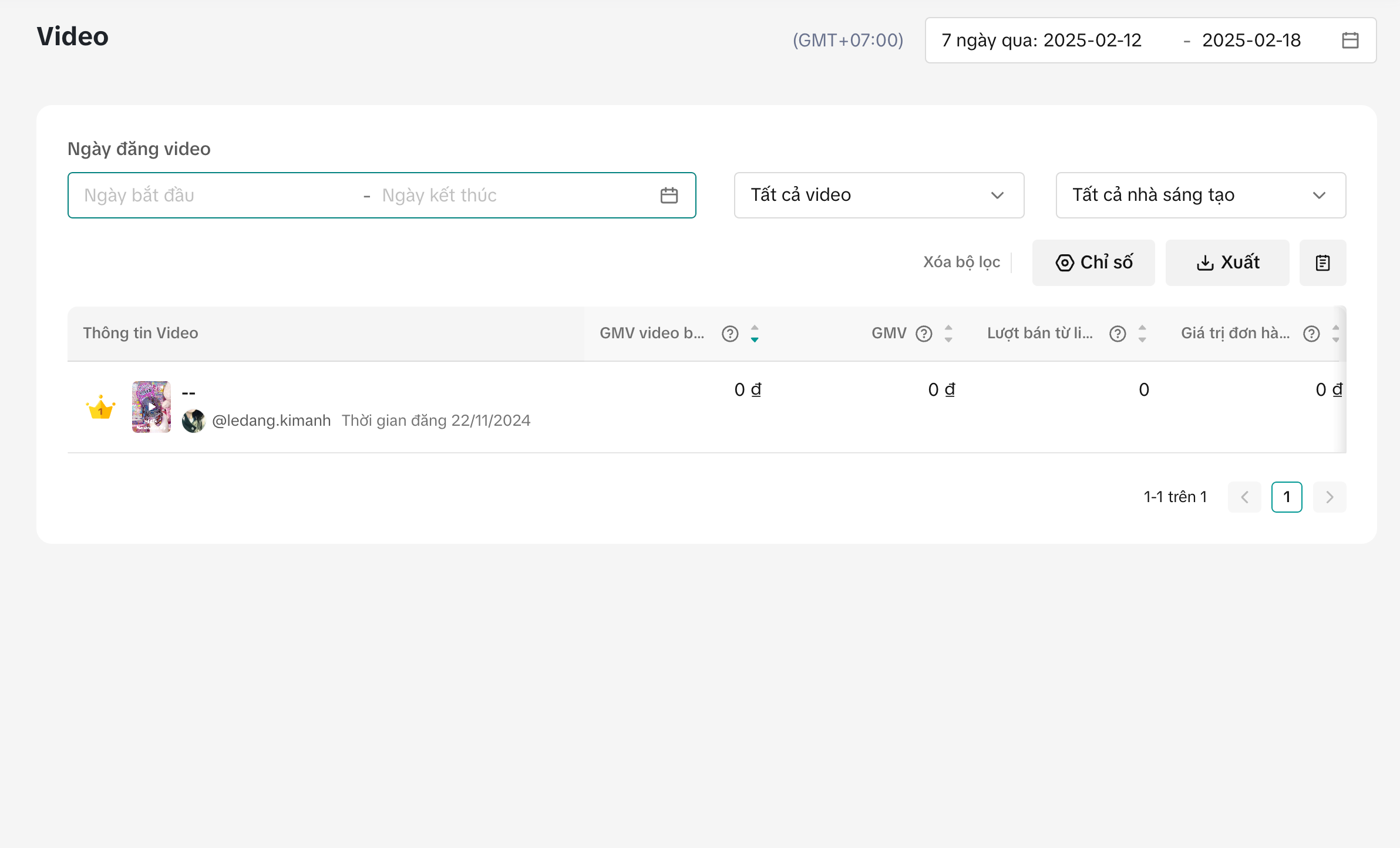This screenshot has width=1400, height=848.
Task: Open the clipboard report icon button
Action: coord(1322,263)
